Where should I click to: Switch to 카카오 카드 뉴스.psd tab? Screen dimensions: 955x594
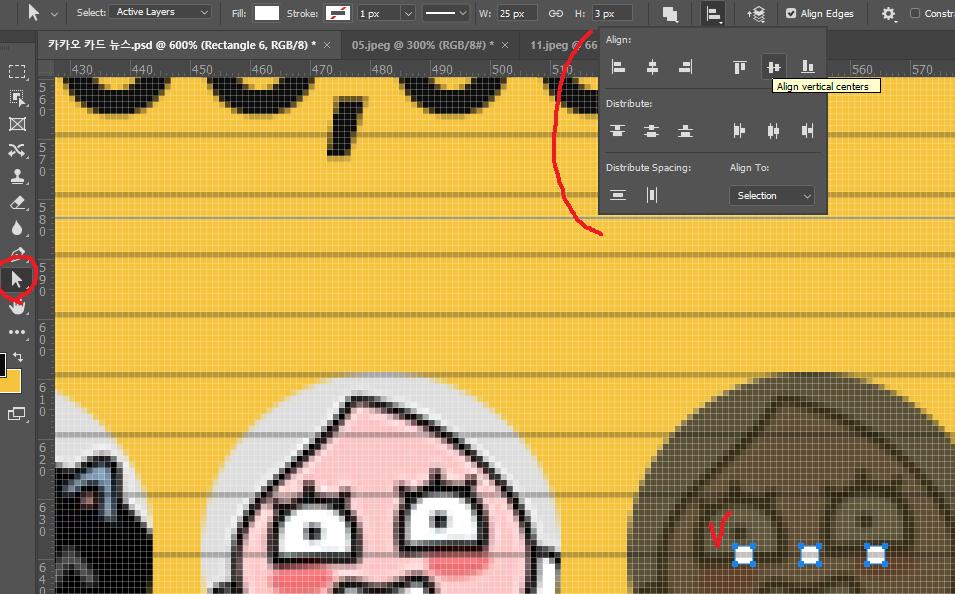click(181, 45)
